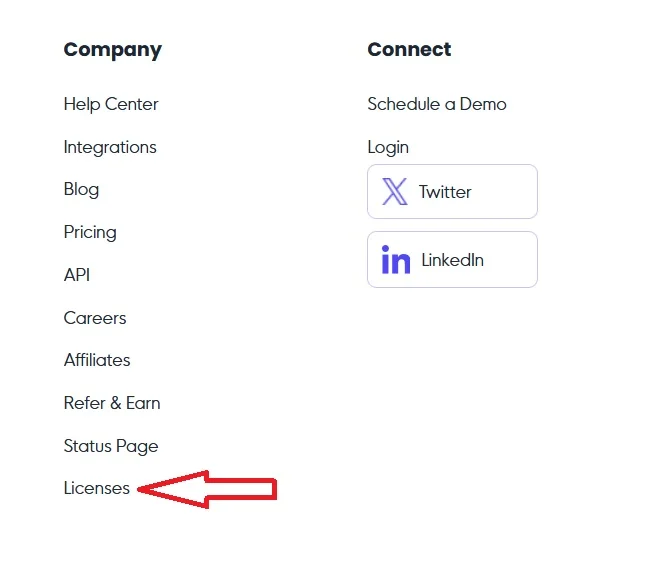Image resolution: width=664 pixels, height=563 pixels.
Task: Click the Connect column heading
Action: point(409,49)
